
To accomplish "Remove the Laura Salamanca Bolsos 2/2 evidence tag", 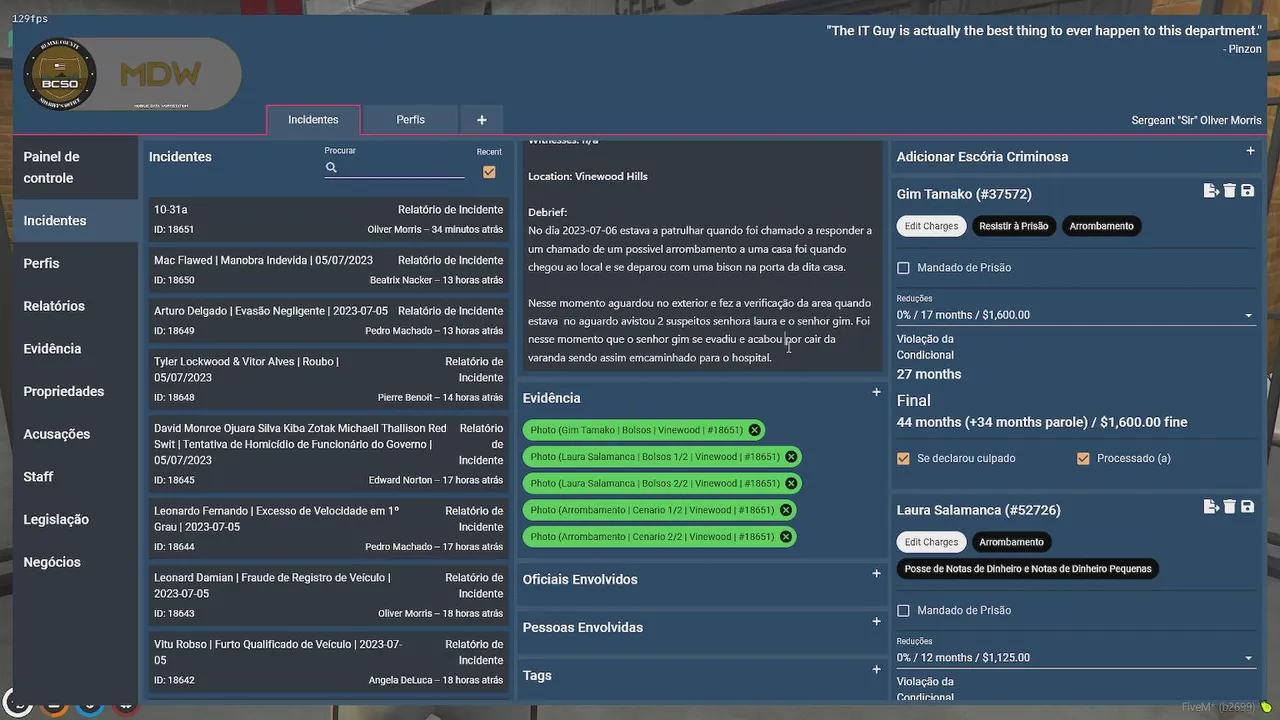I will [791, 483].
